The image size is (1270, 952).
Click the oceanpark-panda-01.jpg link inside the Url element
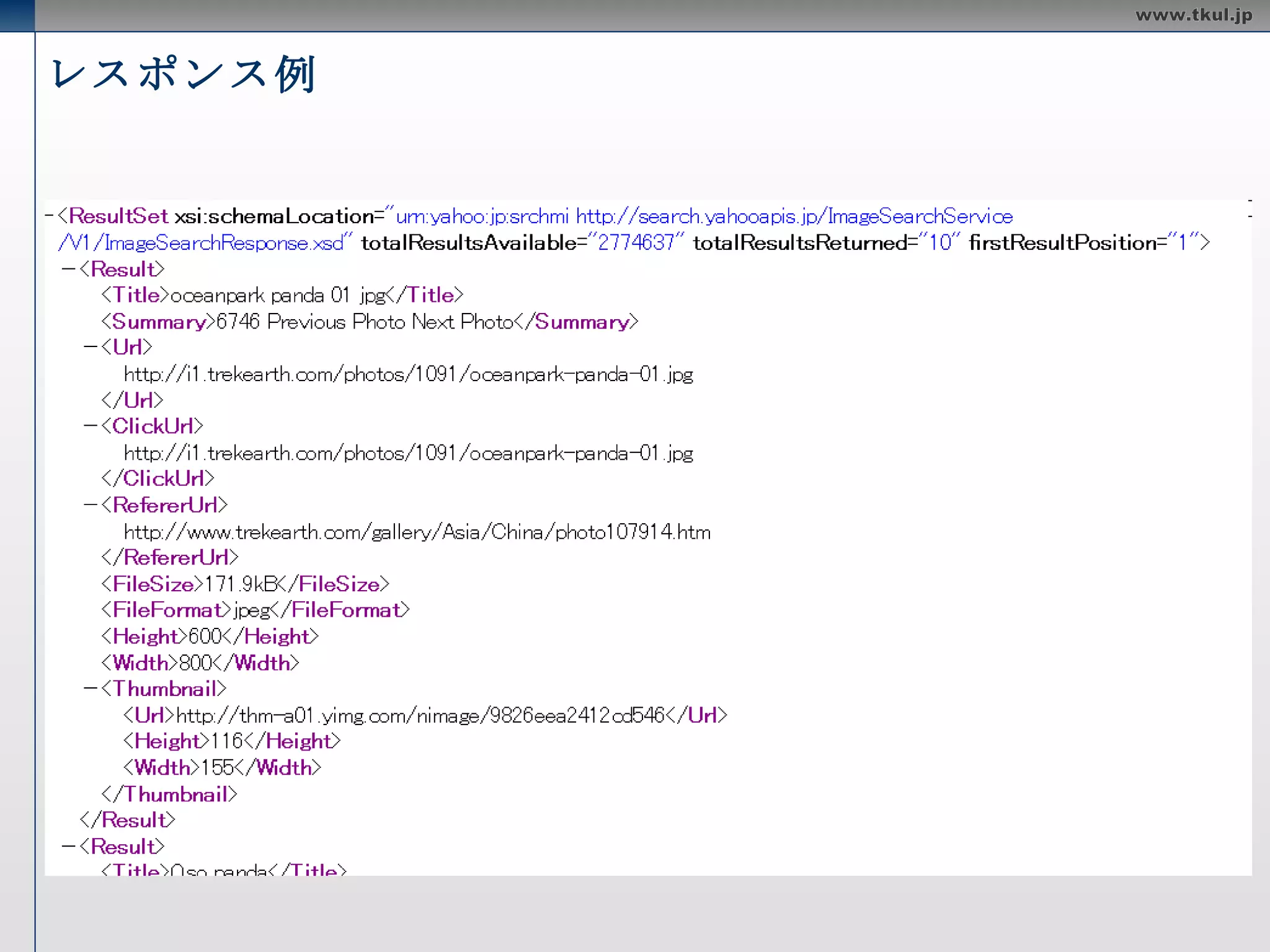click(x=409, y=374)
